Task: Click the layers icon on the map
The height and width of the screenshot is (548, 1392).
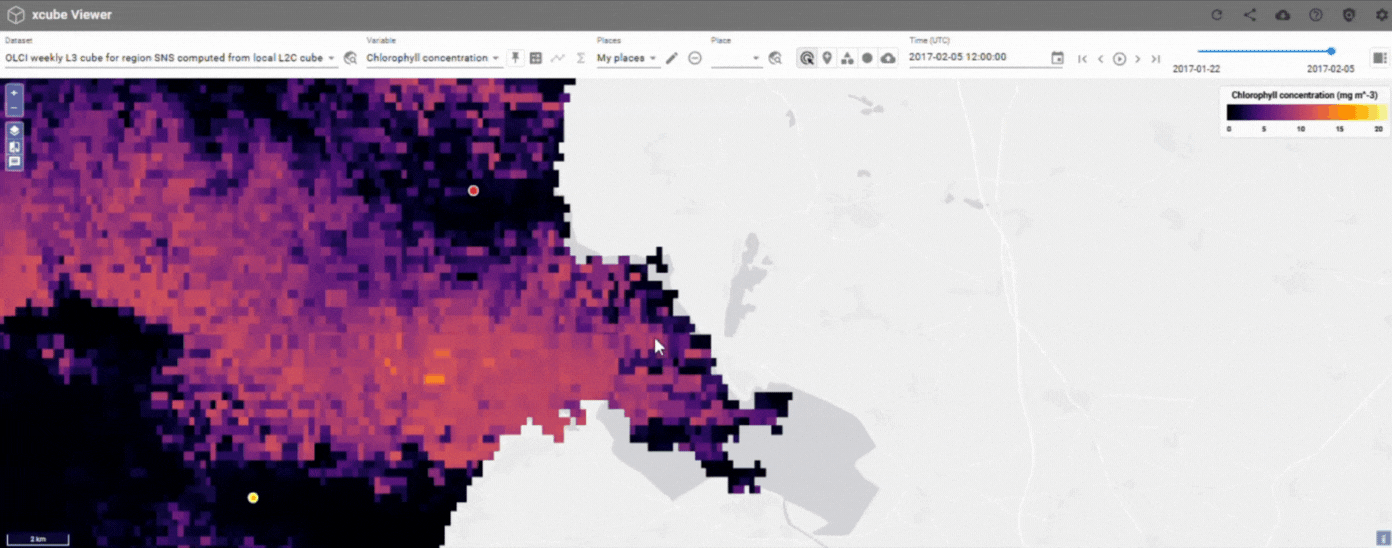Action: pos(14,130)
